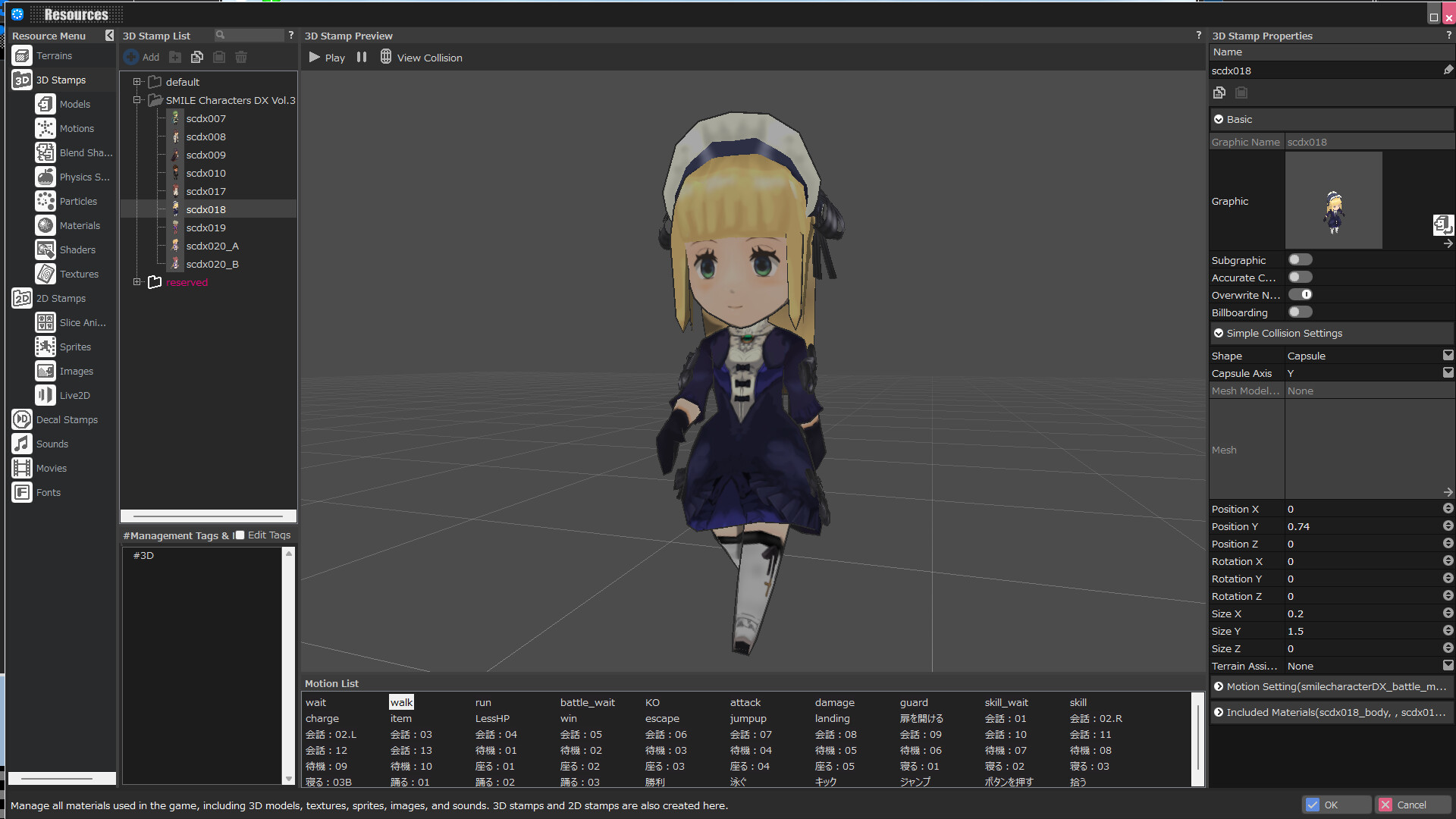Image resolution: width=1456 pixels, height=819 pixels.
Task: Expand the reserved folder
Action: point(137,282)
